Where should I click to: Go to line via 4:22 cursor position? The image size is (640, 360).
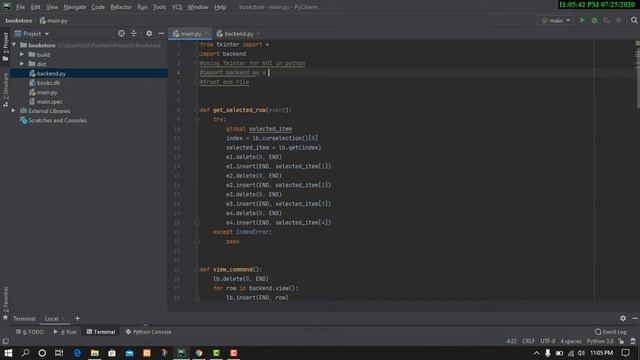click(x=511, y=341)
